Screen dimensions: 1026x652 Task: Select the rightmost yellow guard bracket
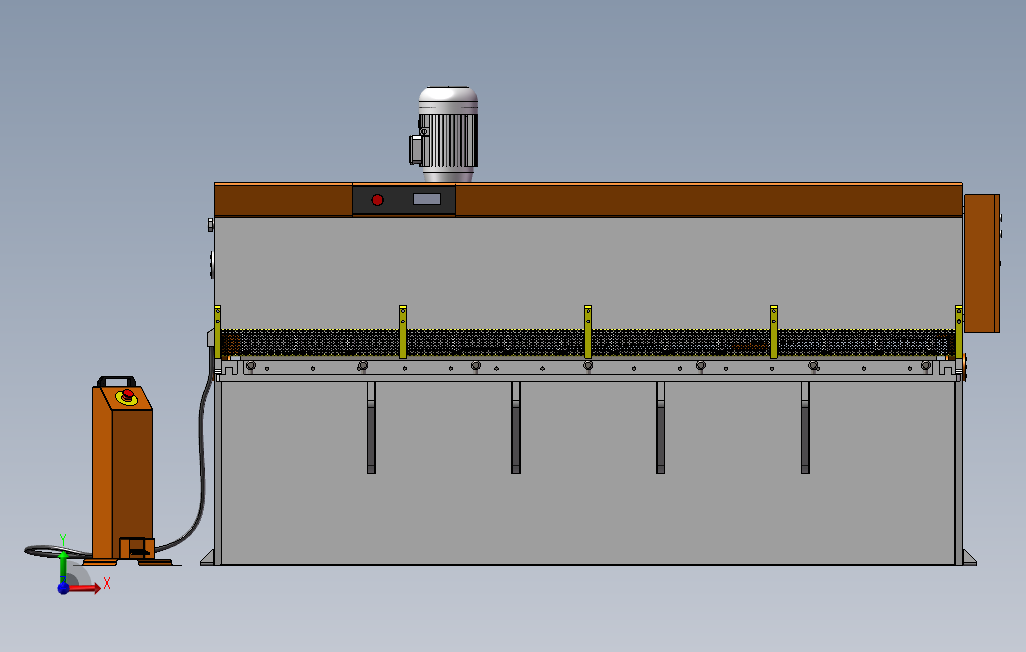click(959, 332)
